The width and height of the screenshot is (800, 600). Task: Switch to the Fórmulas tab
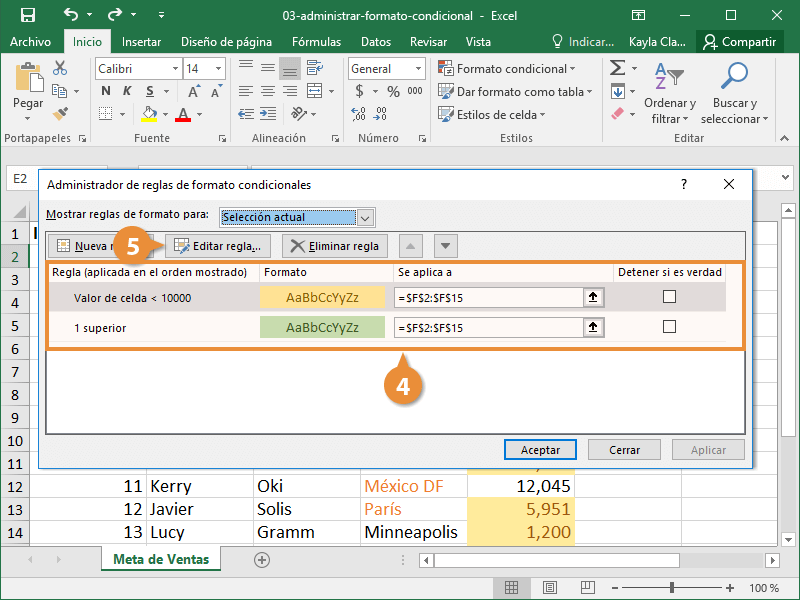click(316, 42)
